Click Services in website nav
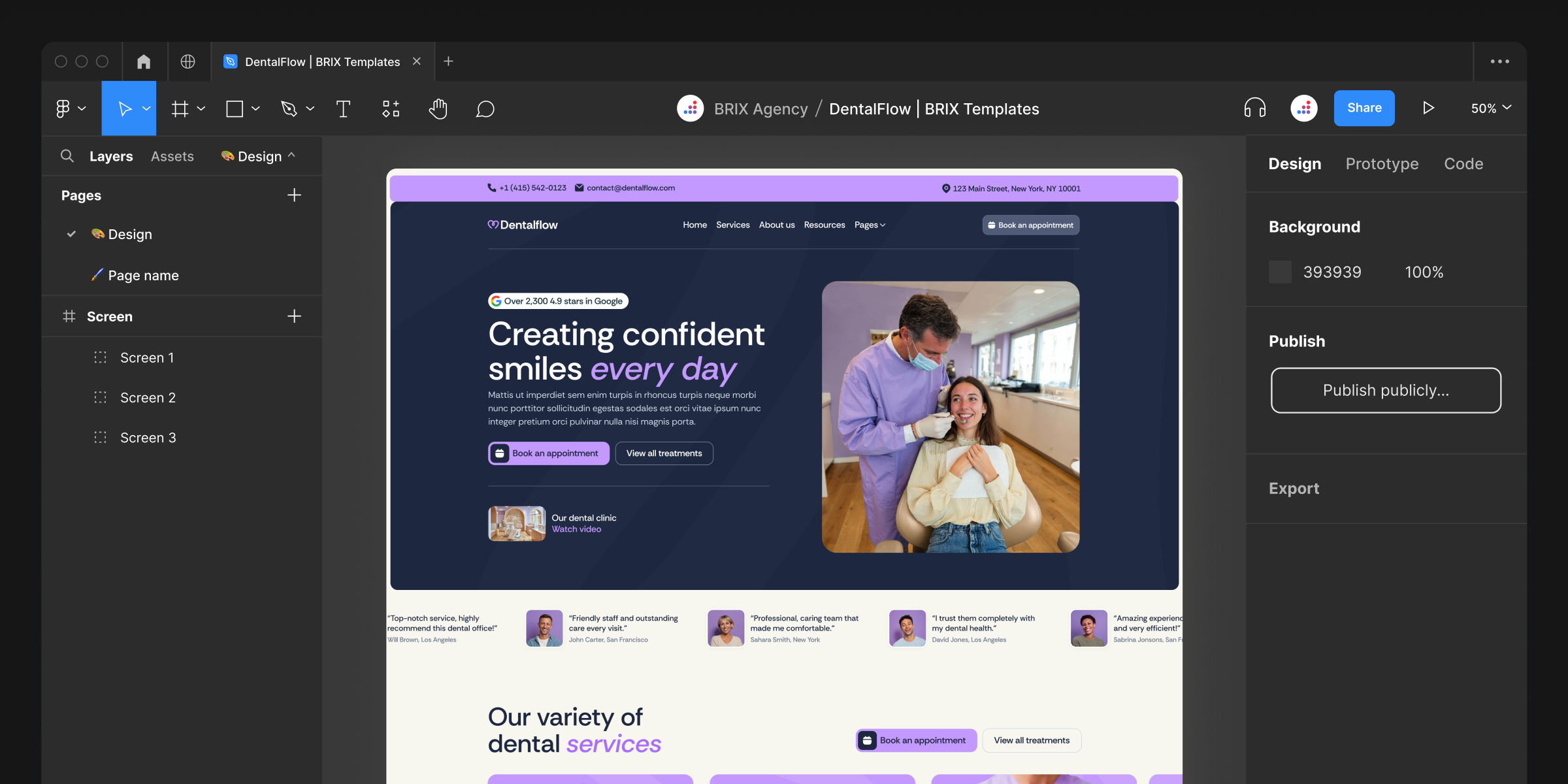Viewport: 1568px width, 784px height. point(733,225)
